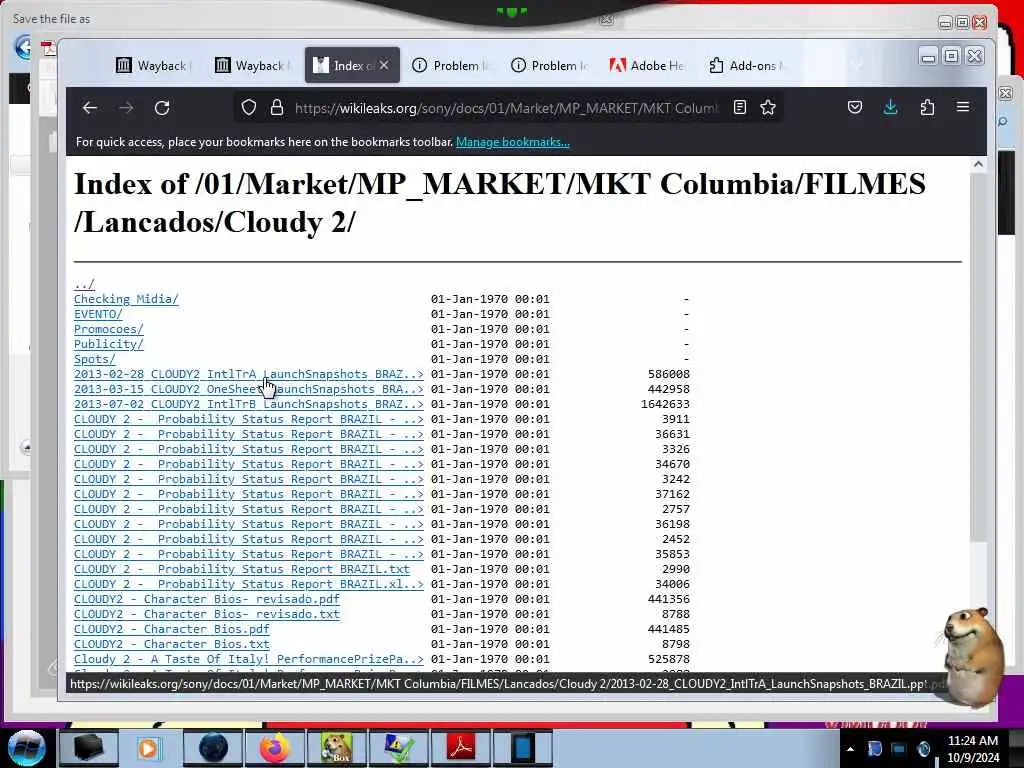
Task: Click the file size 586008
Action: [669, 374]
